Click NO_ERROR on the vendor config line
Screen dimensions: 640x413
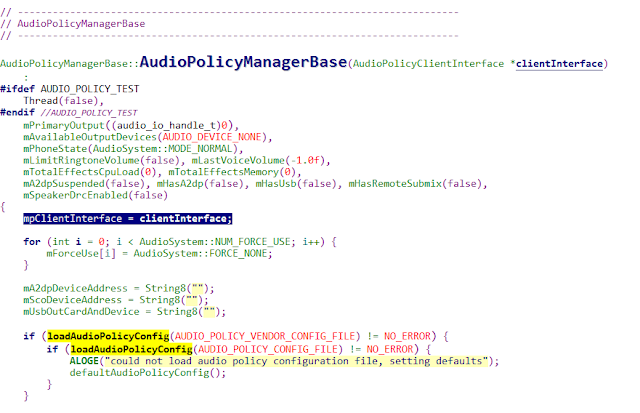(407, 336)
